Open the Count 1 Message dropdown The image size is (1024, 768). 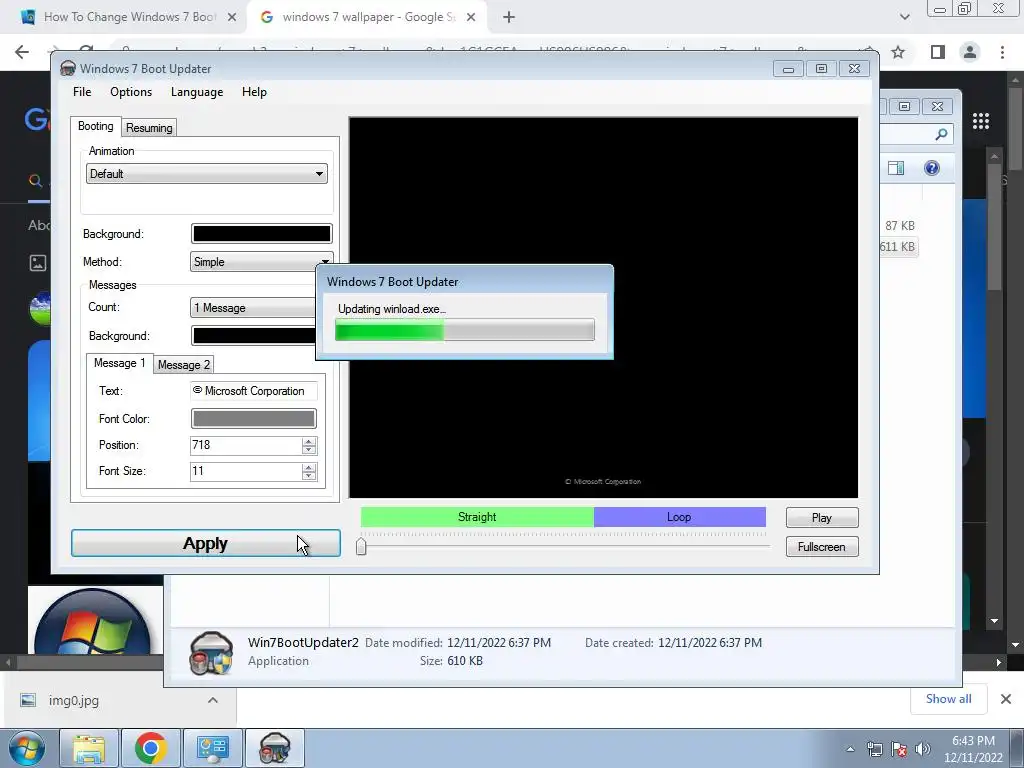tap(253, 308)
